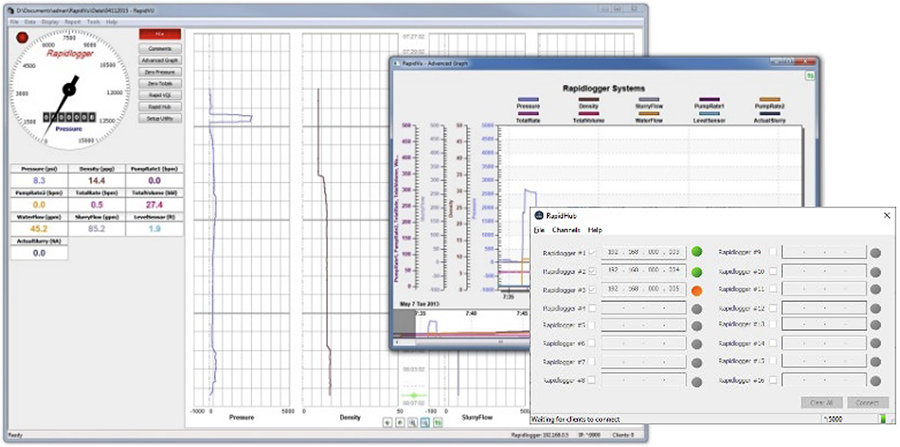Enable the Rapidlogger #9 checkbox
This screenshot has height=447, width=900.
click(773, 252)
